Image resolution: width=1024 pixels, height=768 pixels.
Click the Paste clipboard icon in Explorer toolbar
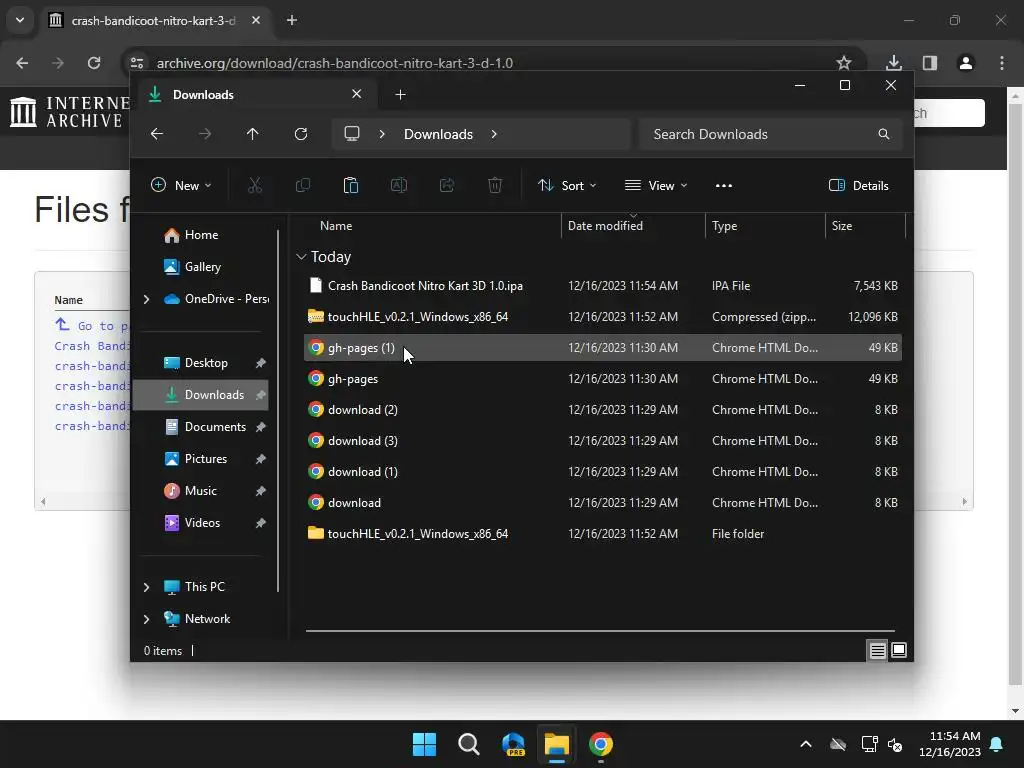(351, 185)
